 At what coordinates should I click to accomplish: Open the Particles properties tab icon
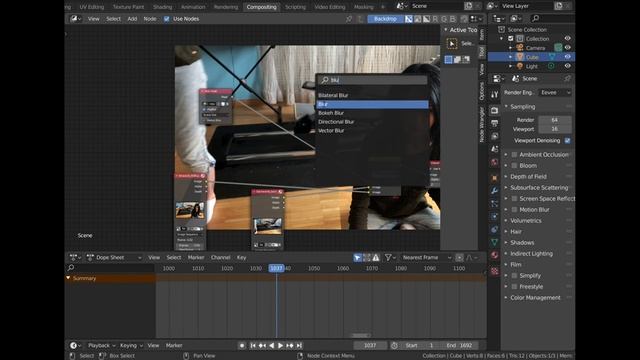(495, 203)
